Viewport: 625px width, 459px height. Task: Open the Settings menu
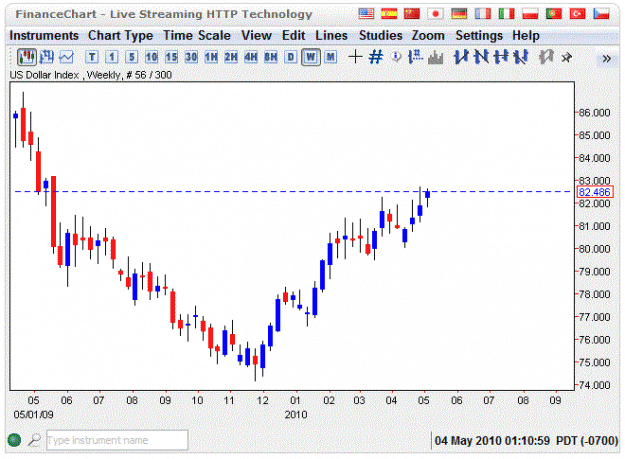click(479, 35)
